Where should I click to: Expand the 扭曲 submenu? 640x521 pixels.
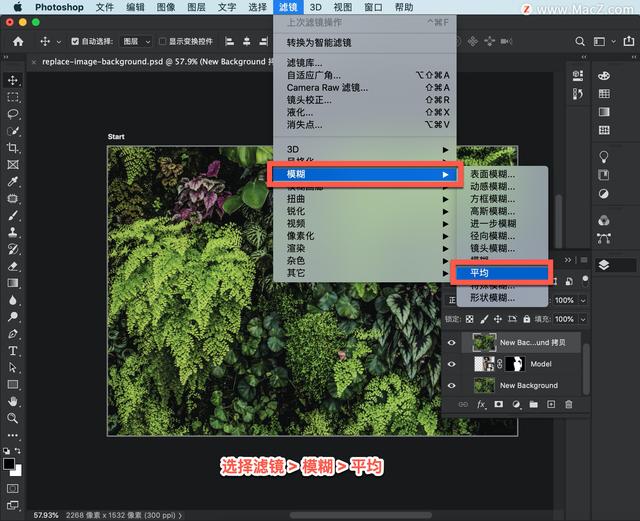pos(367,199)
